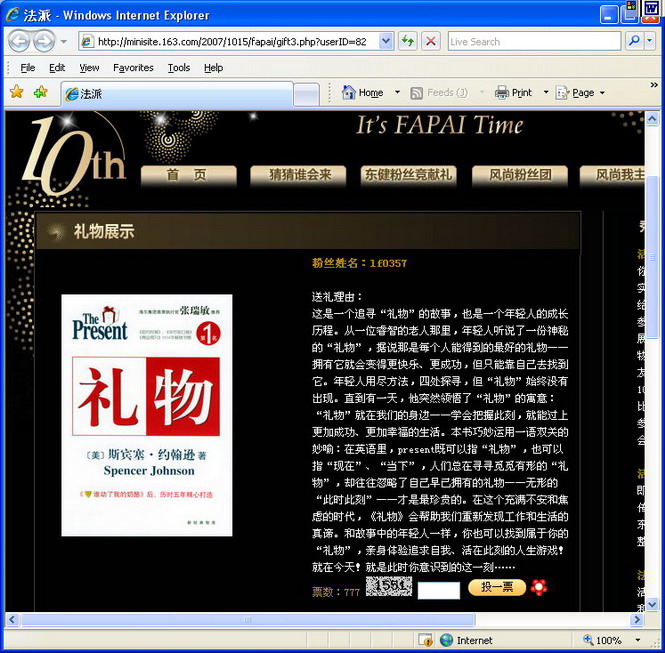Screen dimensions: 665x653
Task: Open the recent pages dropdown beside Forward
Action: coord(64,42)
